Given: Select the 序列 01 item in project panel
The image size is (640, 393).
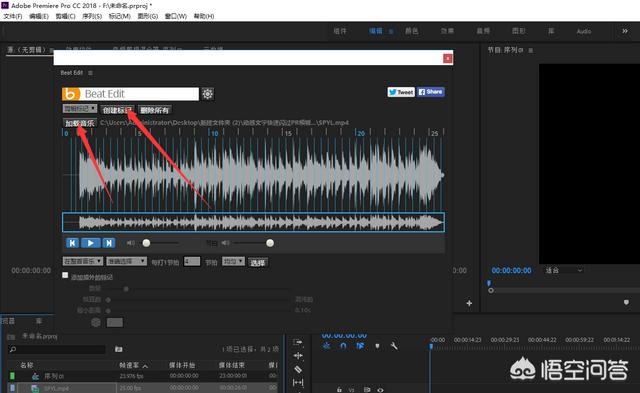Looking at the screenshot, I should pyautogui.click(x=54, y=376).
